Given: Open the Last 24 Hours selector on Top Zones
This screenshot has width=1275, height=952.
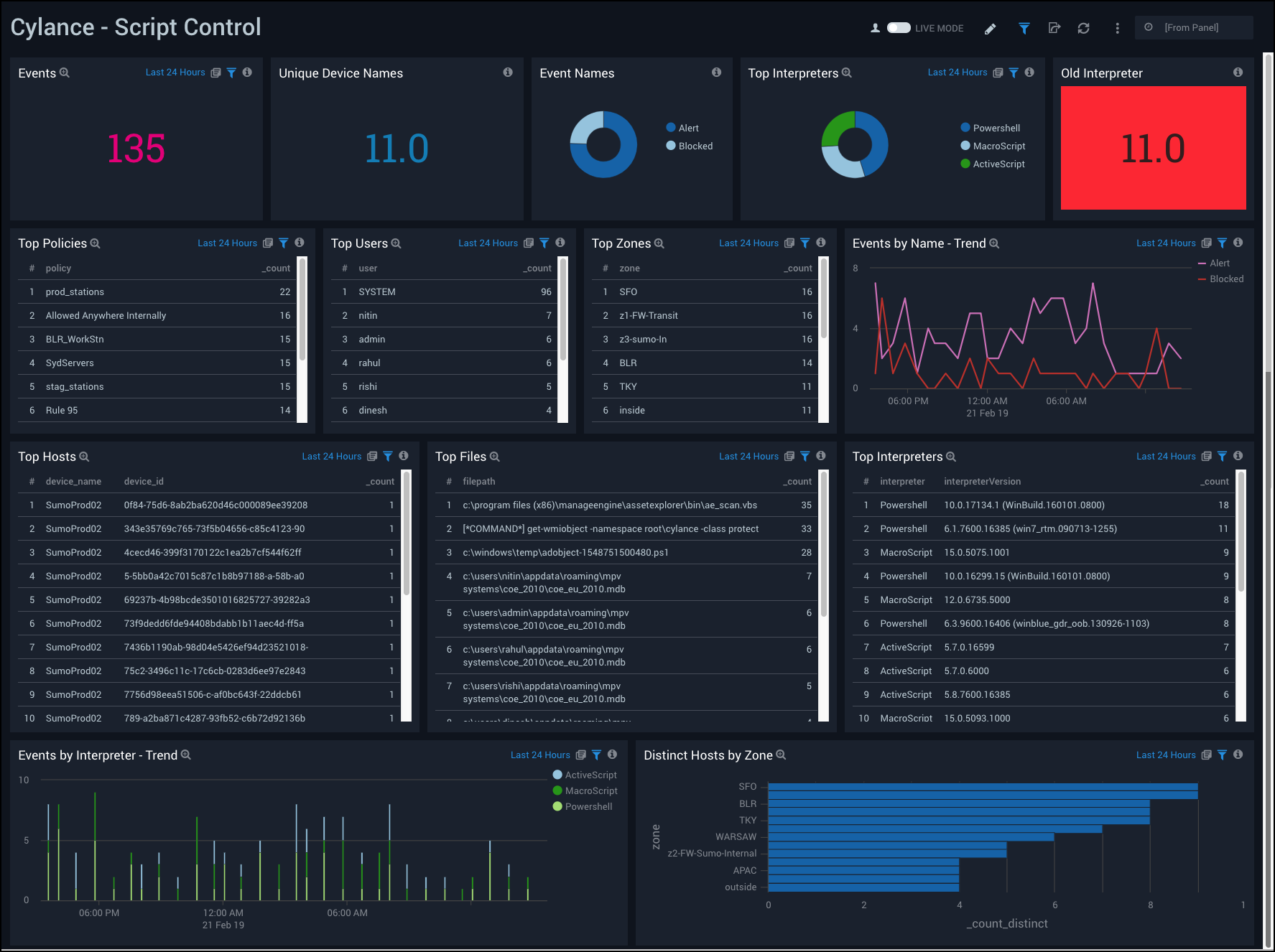Looking at the screenshot, I should pos(748,243).
